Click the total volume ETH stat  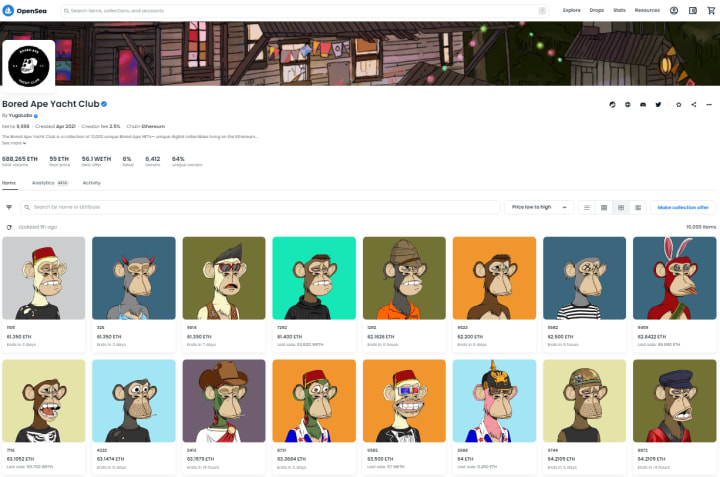tap(20, 161)
